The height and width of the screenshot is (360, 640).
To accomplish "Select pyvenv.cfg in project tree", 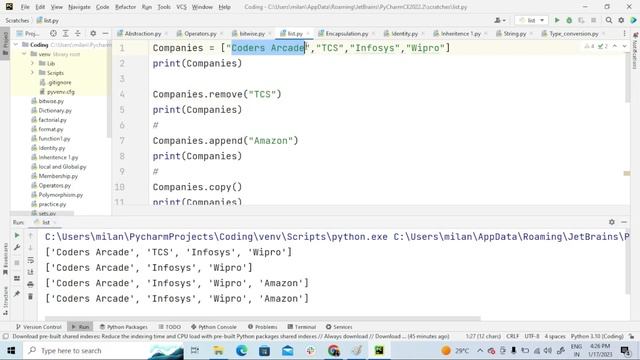I will click(60, 92).
